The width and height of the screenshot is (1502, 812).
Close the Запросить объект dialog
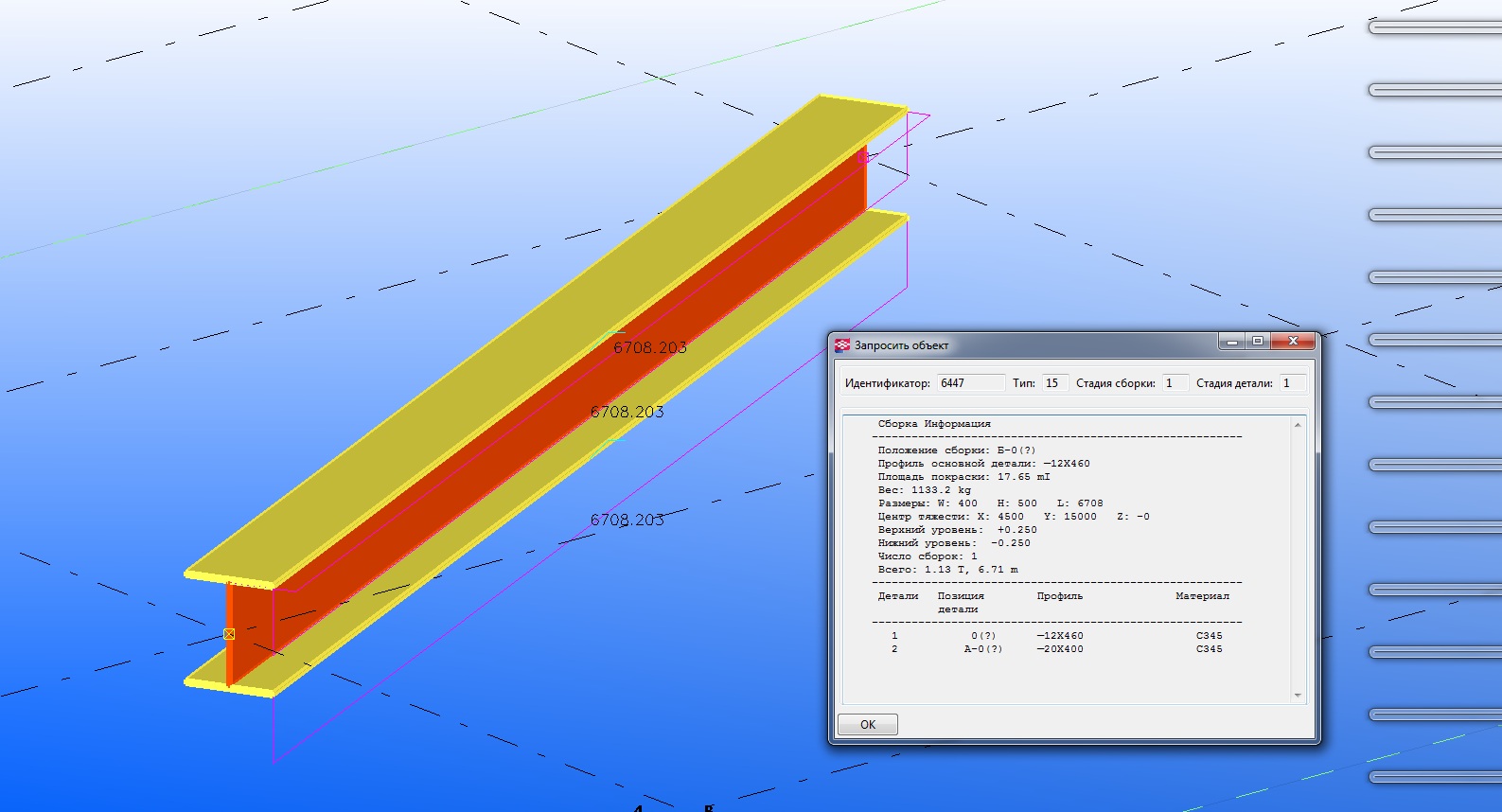pos(1293,342)
